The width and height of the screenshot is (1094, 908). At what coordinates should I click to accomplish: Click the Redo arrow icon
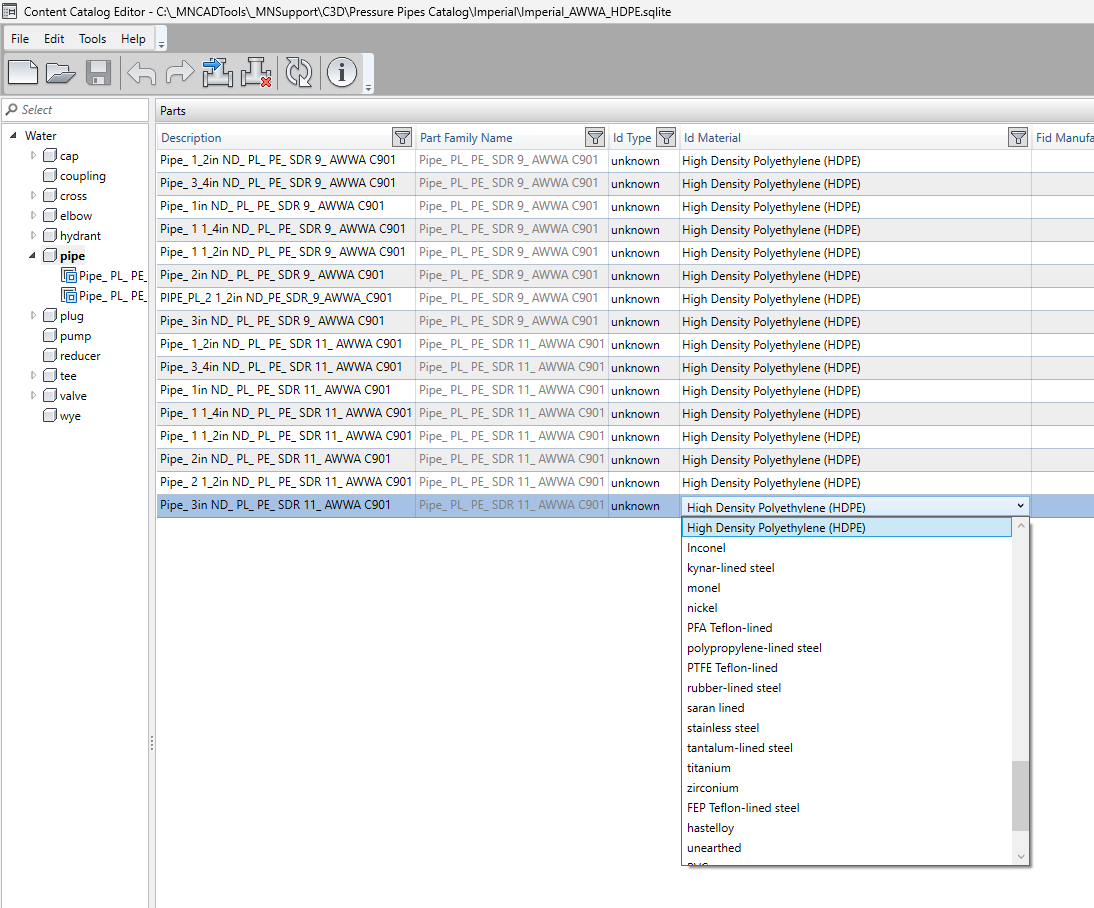[x=180, y=73]
